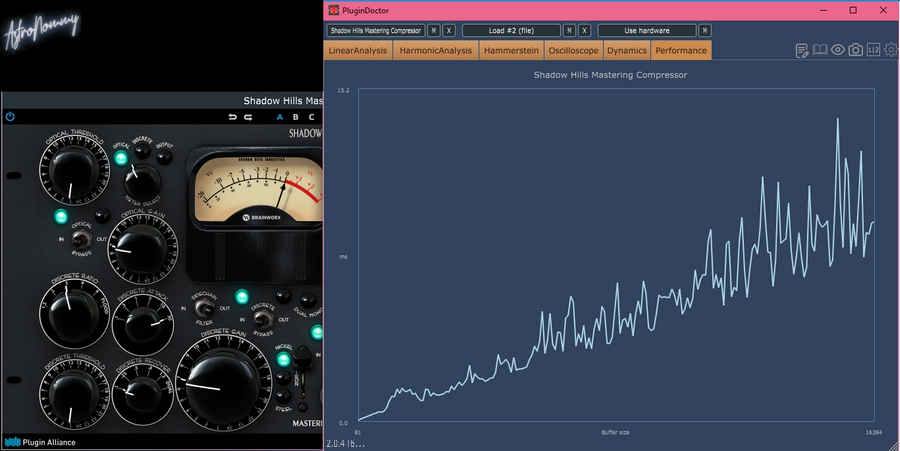
Task: Click the lit Optical meter LED
Action: pos(121,158)
